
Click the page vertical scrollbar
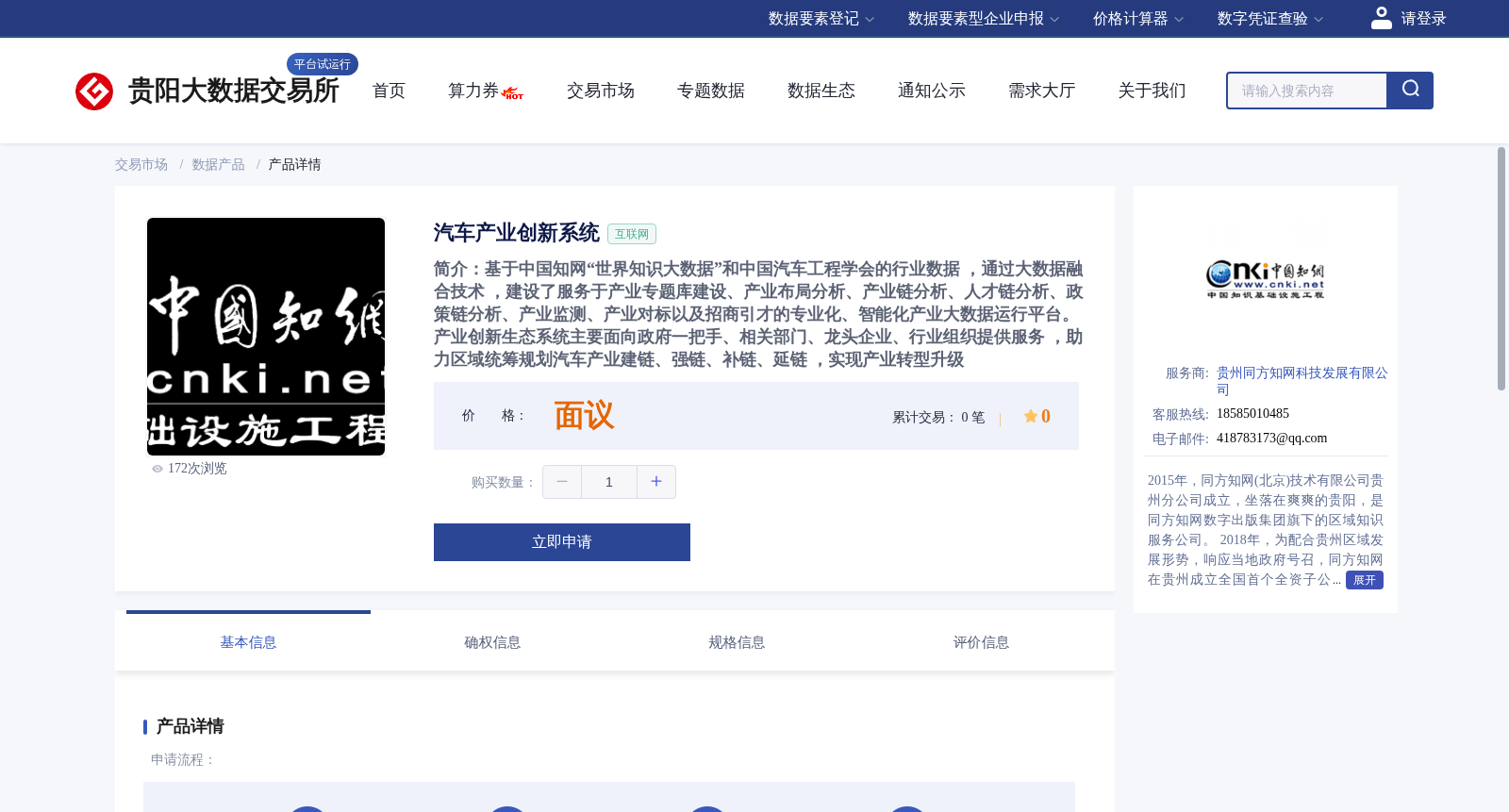(1501, 269)
